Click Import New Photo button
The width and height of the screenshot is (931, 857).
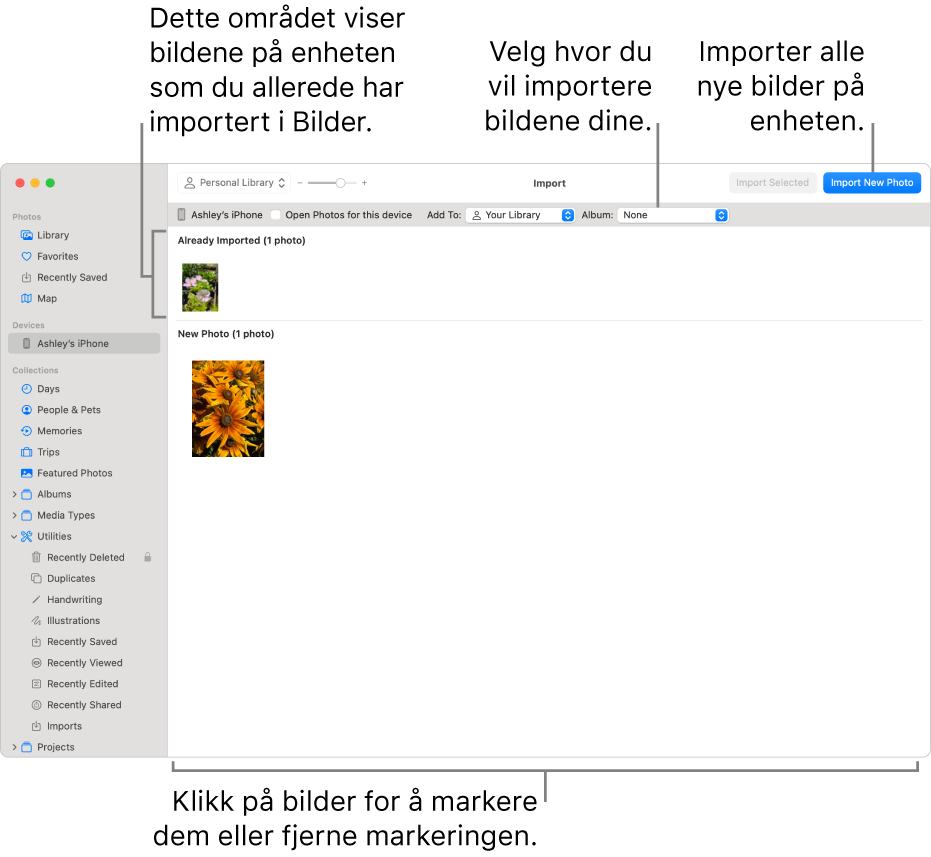872,183
